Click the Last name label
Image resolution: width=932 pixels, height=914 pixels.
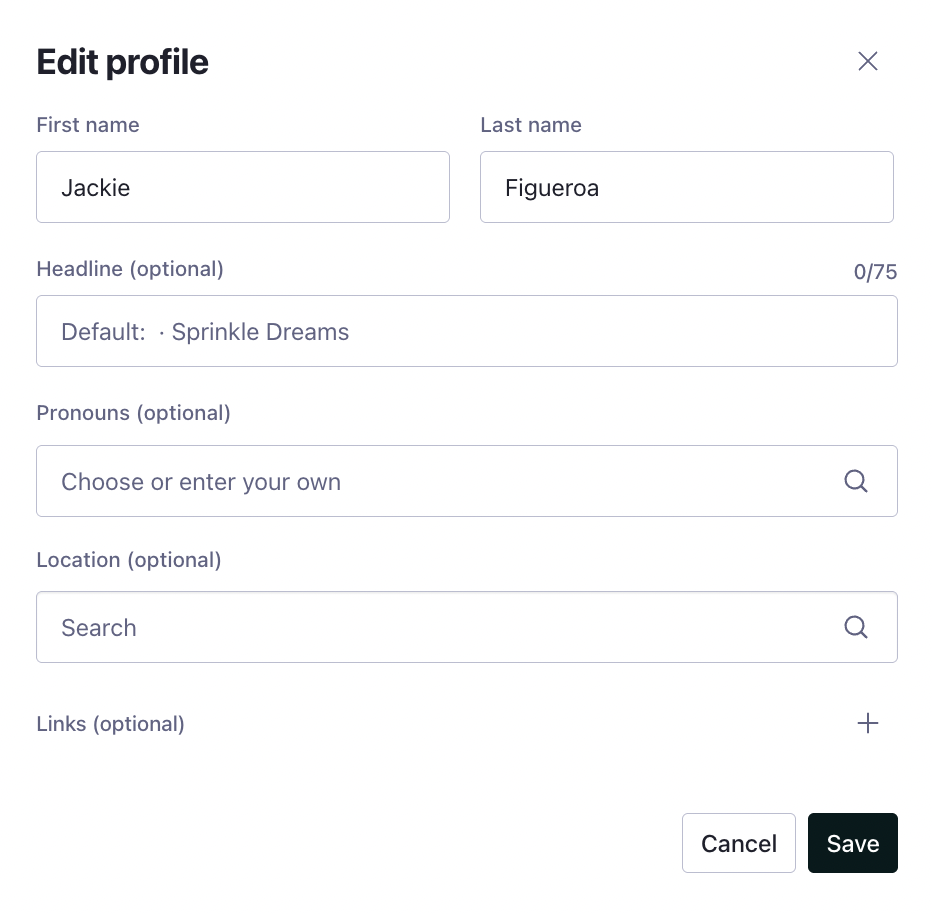pyautogui.click(x=531, y=125)
